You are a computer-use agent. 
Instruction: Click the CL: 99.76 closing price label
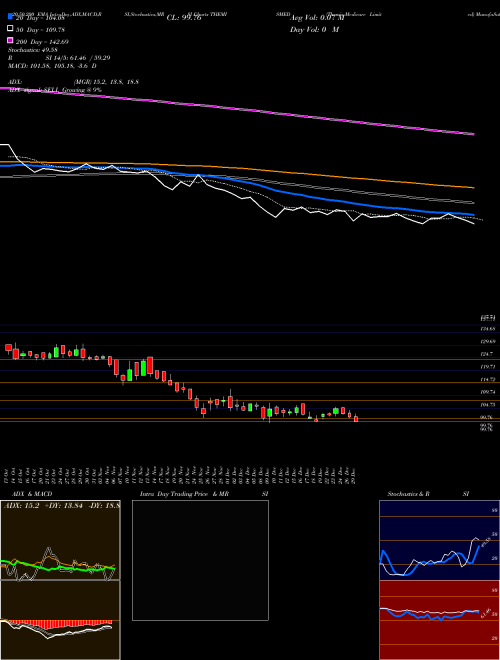click(184, 18)
